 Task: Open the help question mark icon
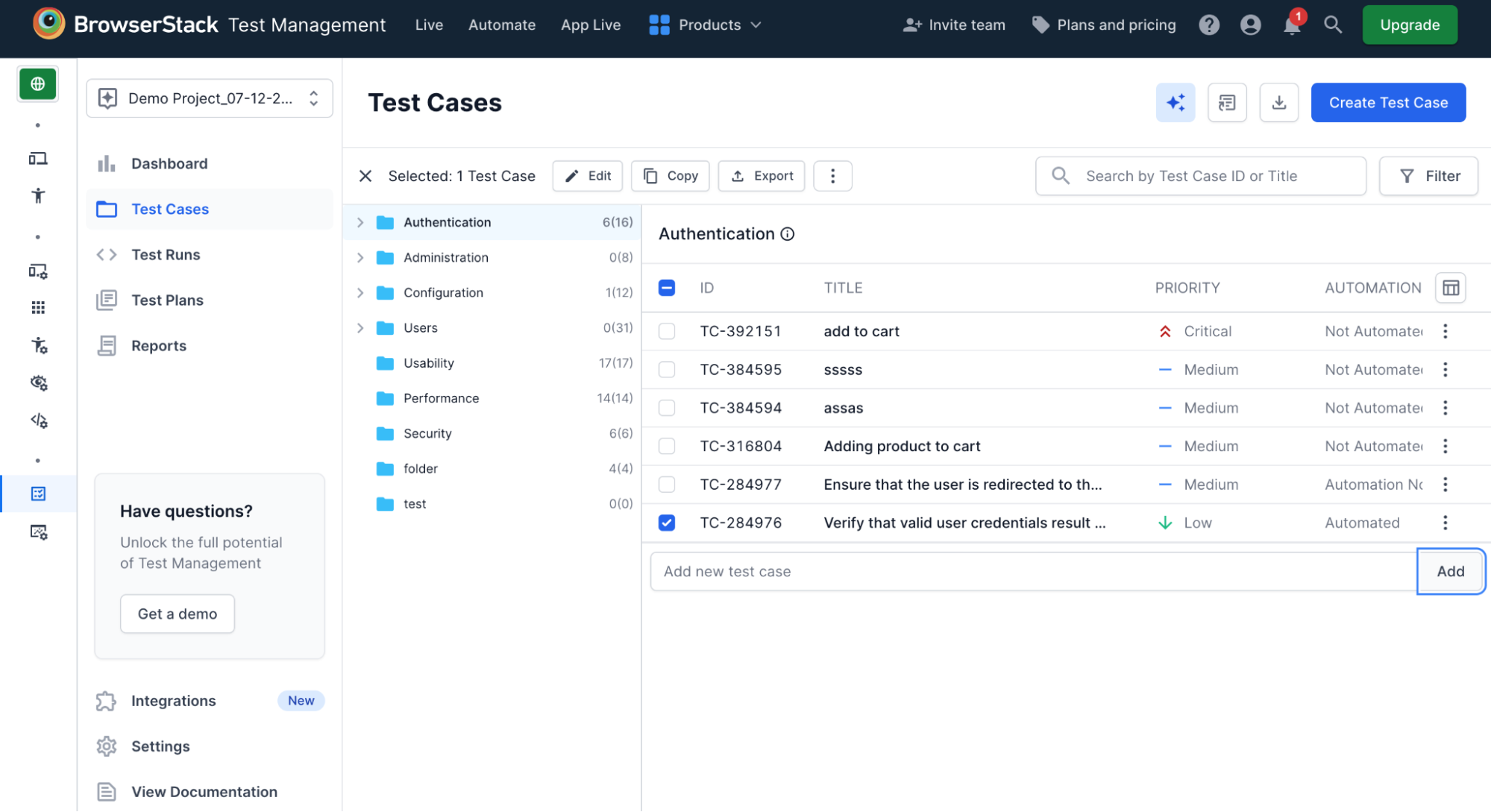click(1209, 25)
